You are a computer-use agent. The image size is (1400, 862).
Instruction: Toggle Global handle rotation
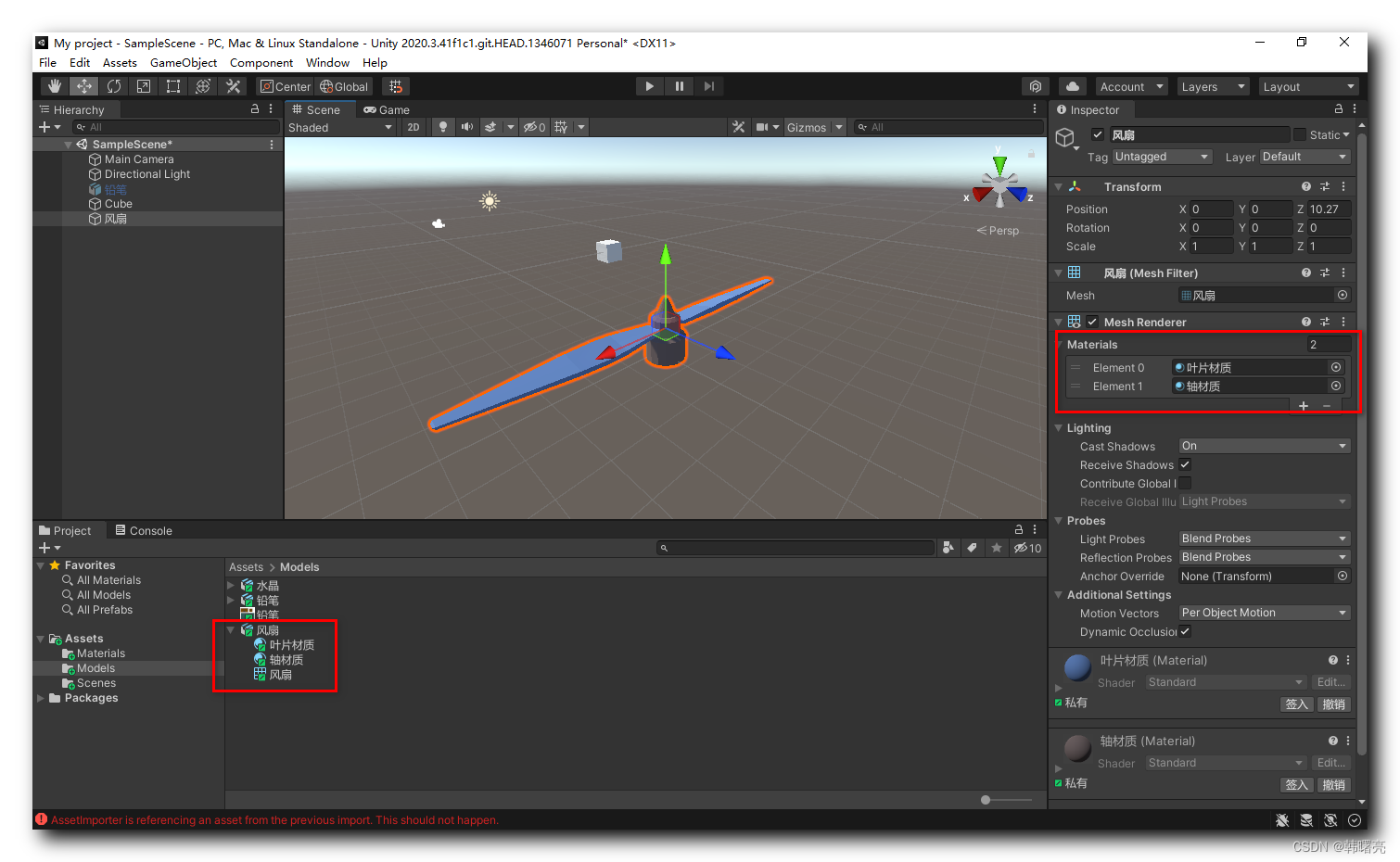[344, 86]
